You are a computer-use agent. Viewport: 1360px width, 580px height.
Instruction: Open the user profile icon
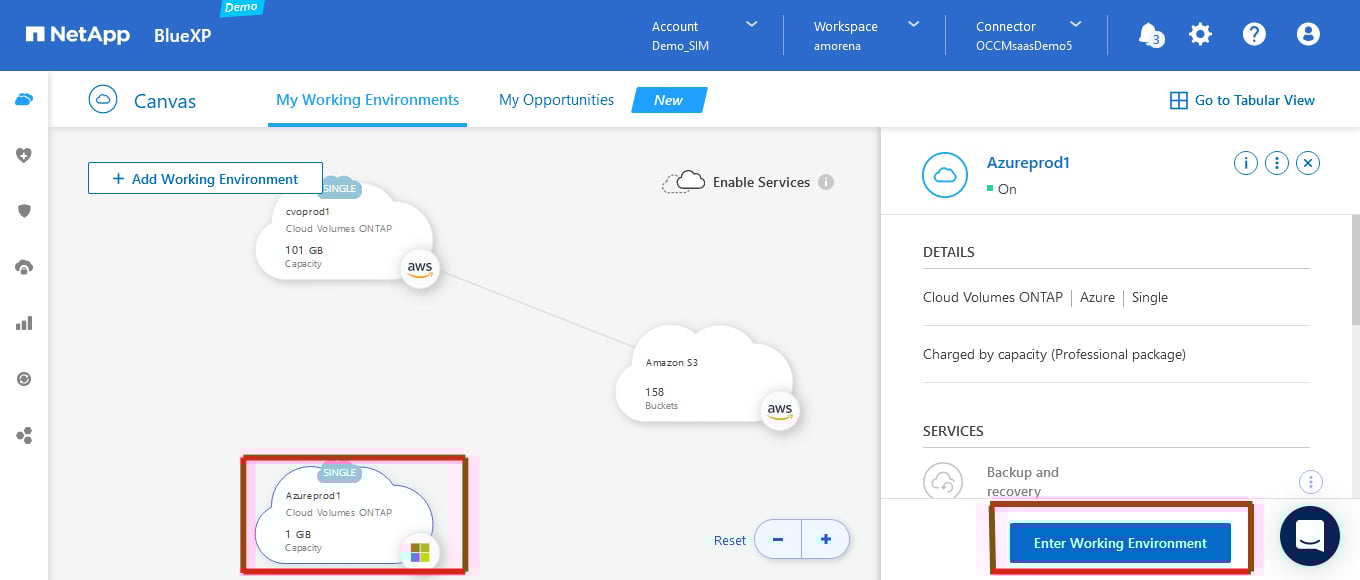(x=1308, y=34)
